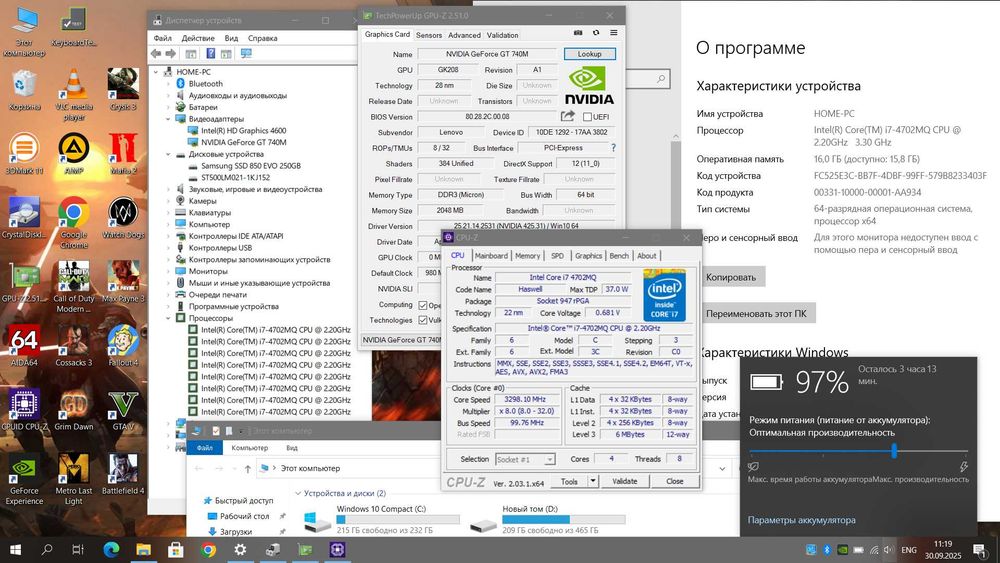Click the GPU-Z refresh icon
The image size is (1000, 563).
coord(596,33)
